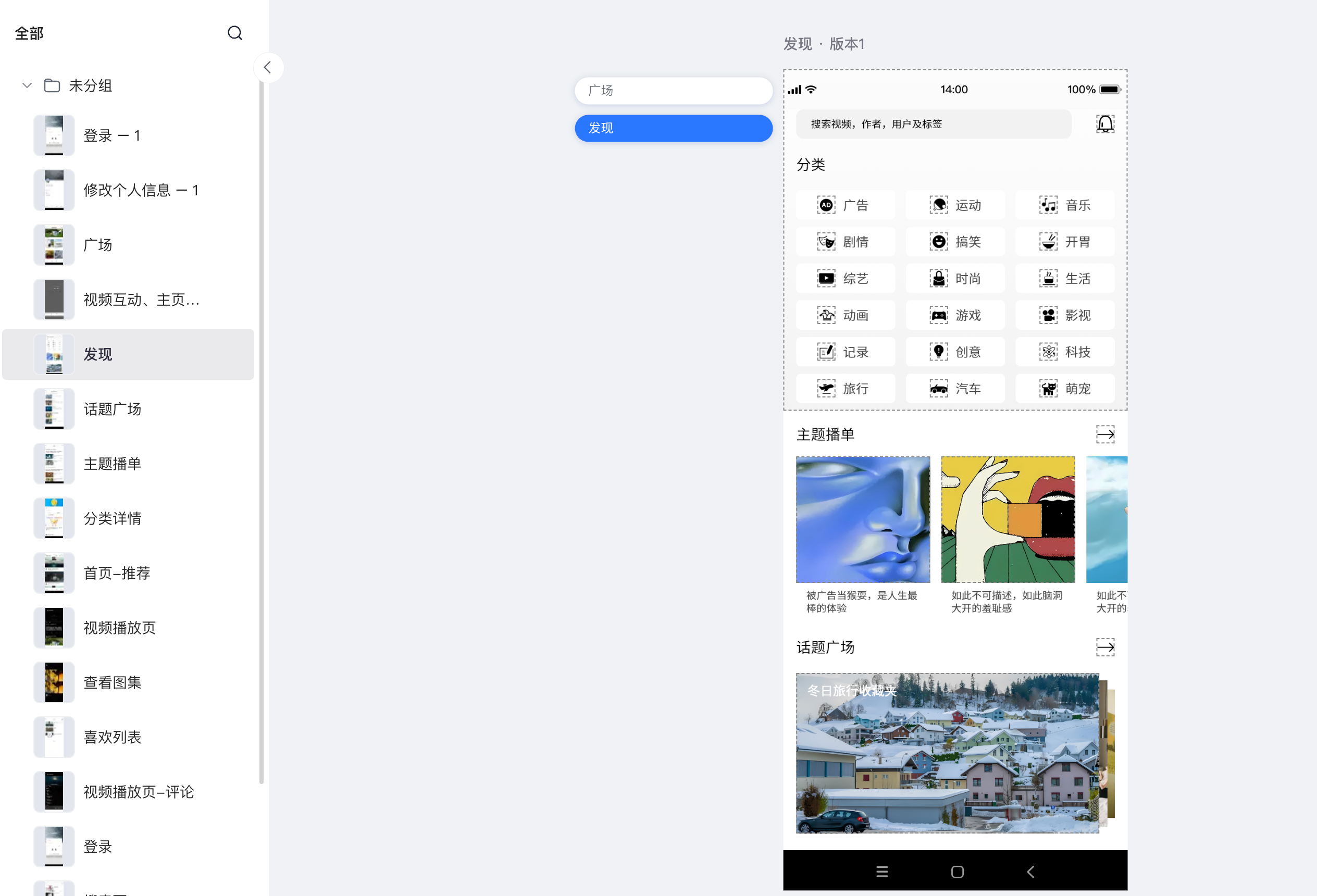Click the 创意 lightbulb icon
The width and height of the screenshot is (1317, 896).
[938, 352]
